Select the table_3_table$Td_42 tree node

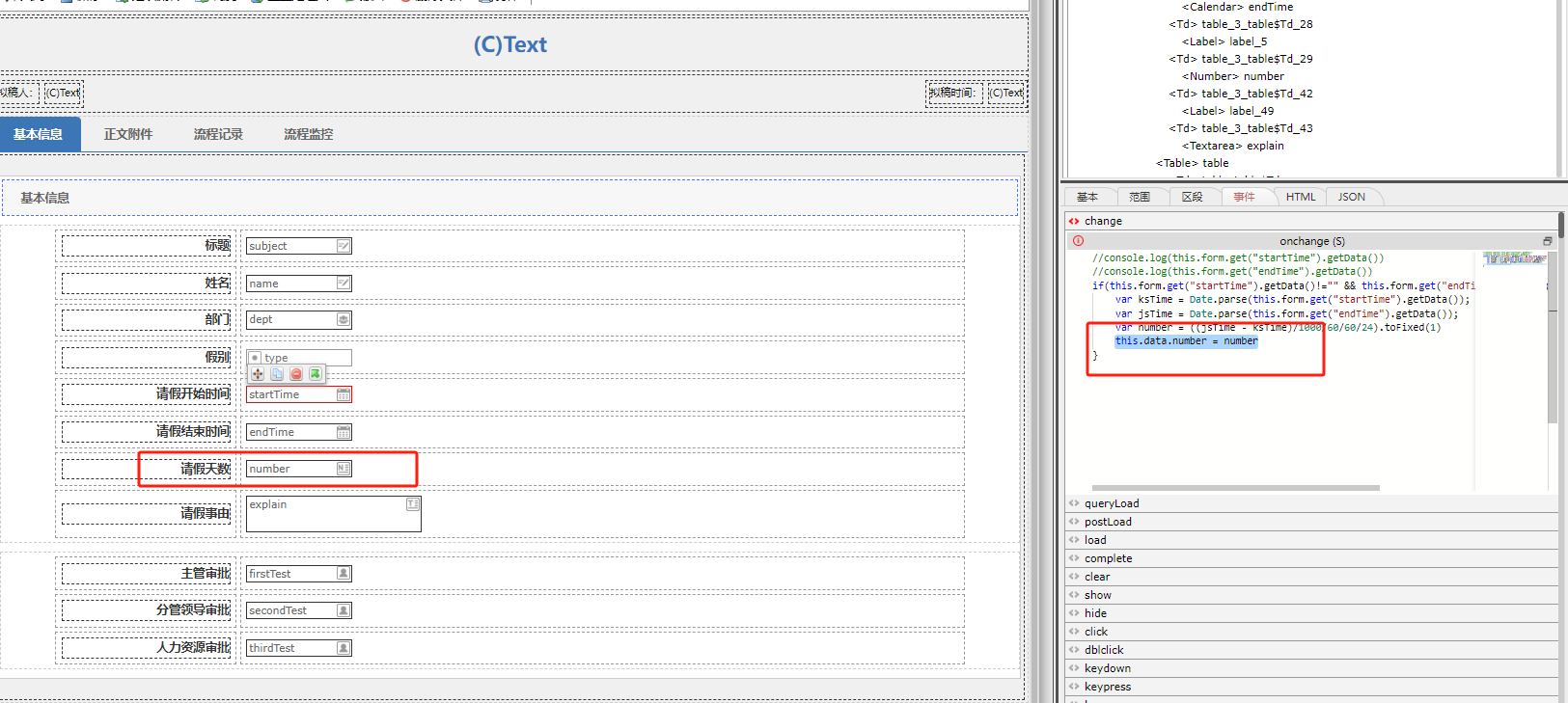click(1241, 94)
